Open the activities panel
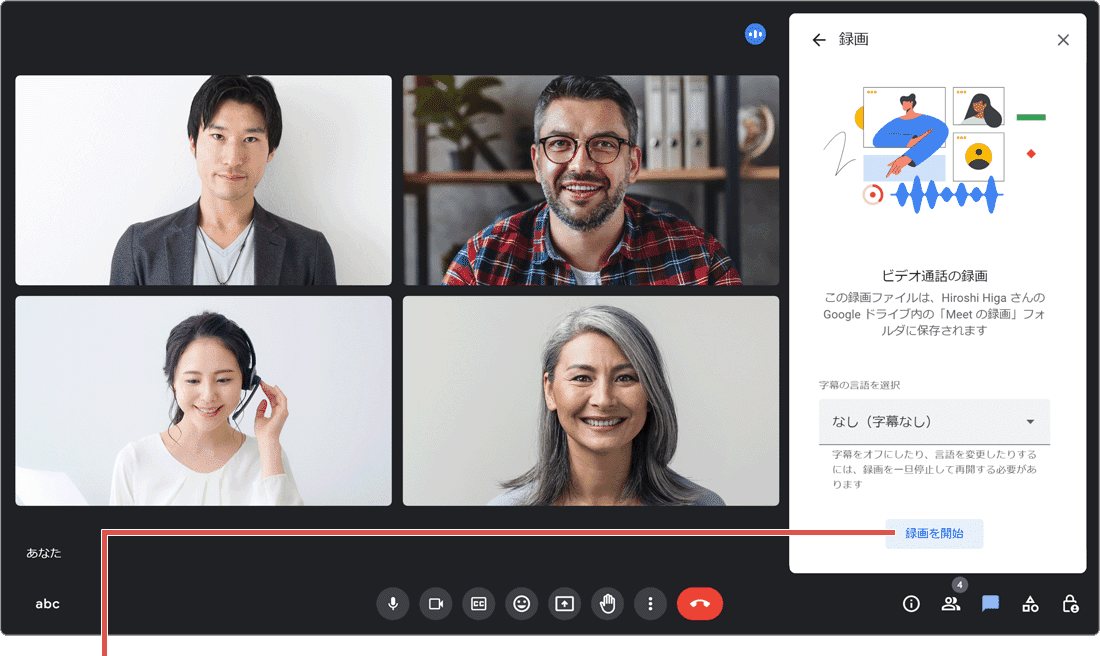Viewport: 1100px width, 656px height. [x=1030, y=603]
